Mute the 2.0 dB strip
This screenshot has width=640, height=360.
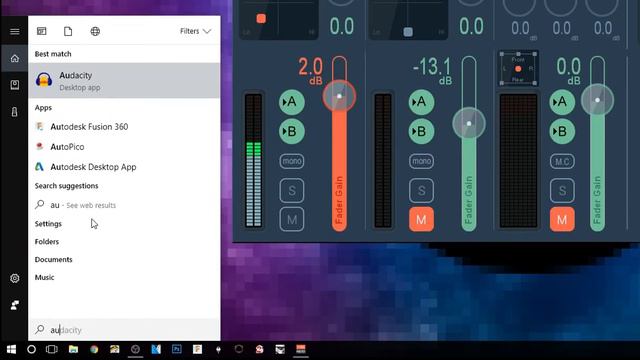[x=292, y=220]
